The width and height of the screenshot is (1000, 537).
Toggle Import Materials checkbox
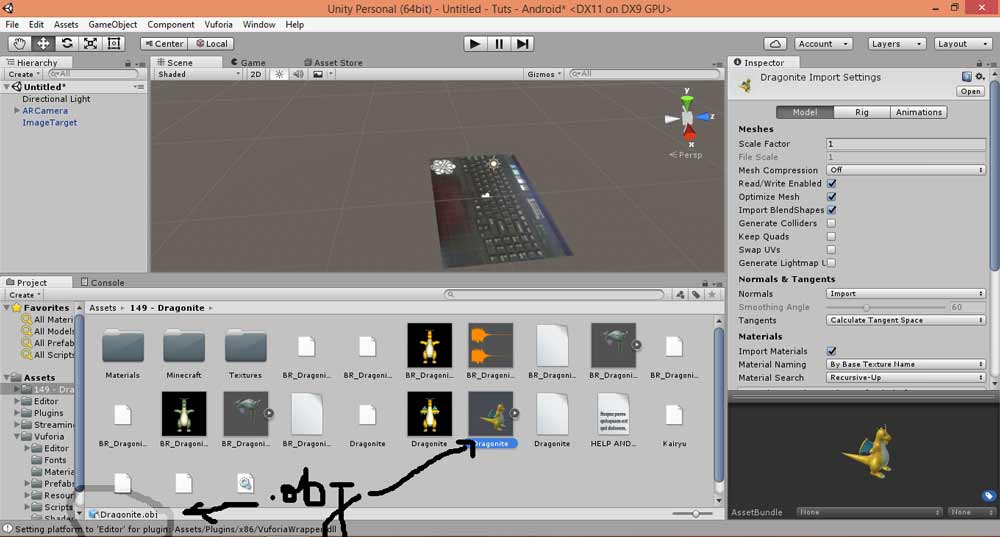coord(832,351)
